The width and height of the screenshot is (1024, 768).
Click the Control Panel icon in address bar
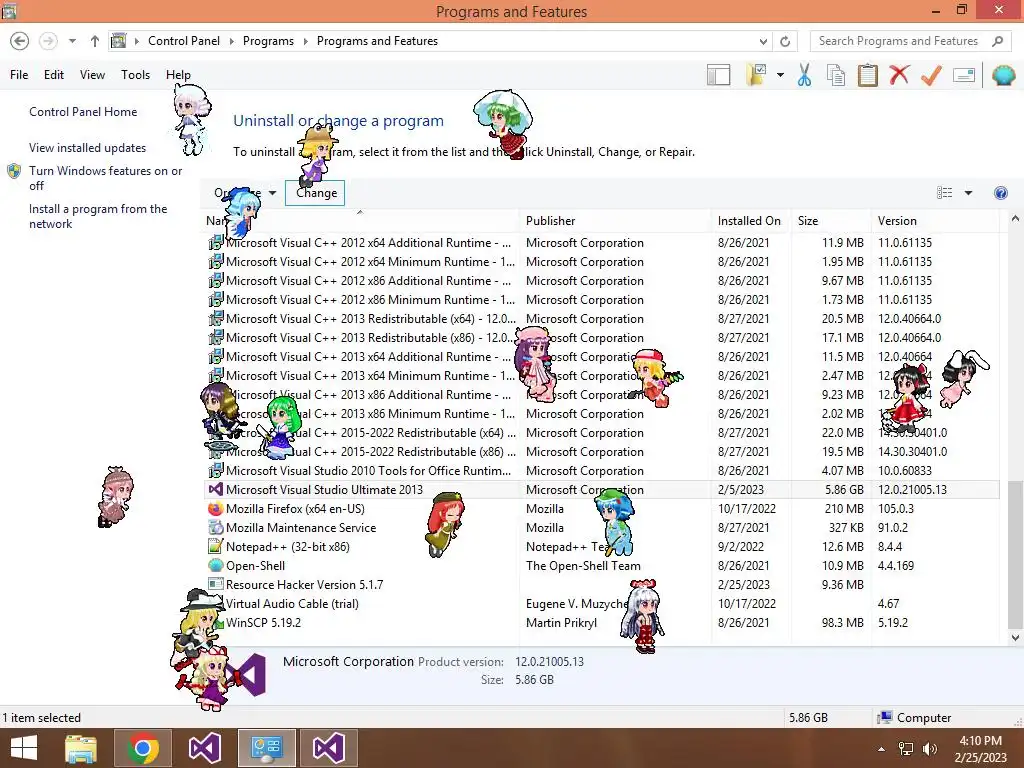coord(118,41)
